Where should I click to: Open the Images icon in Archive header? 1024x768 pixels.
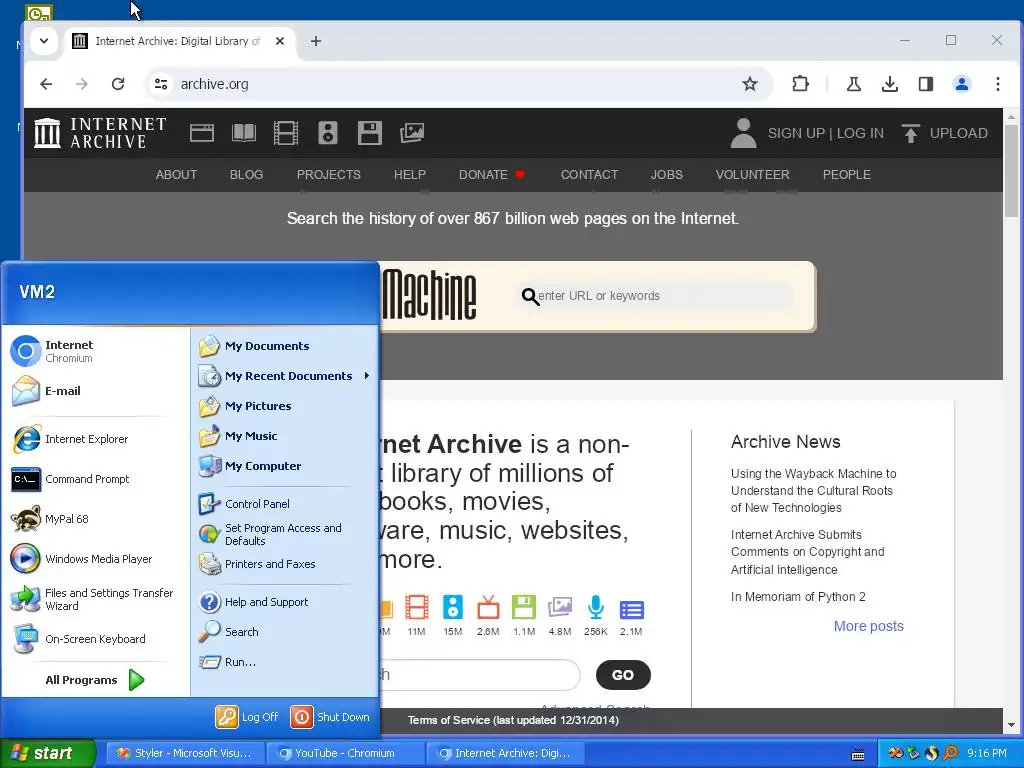coord(412,133)
